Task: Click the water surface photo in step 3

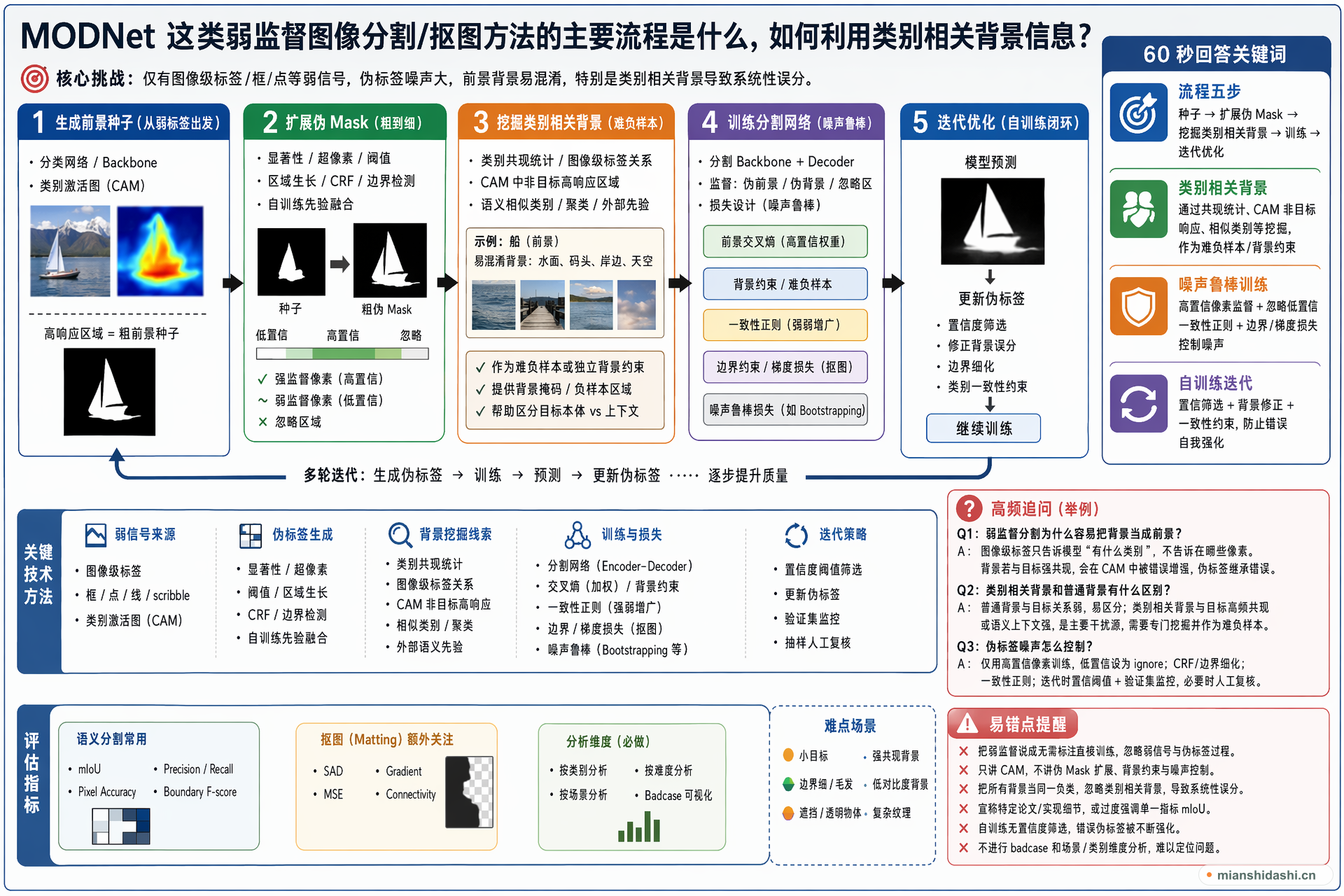Action: [493, 305]
